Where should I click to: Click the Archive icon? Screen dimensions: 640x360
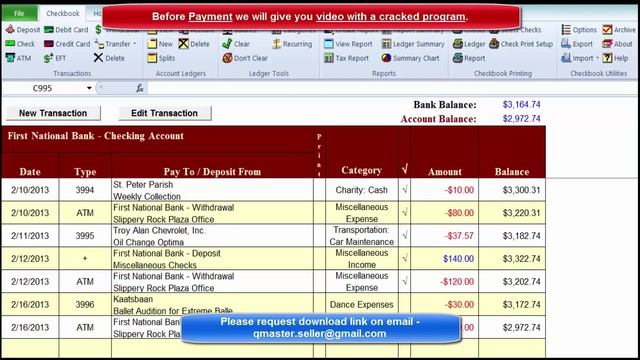point(607,29)
